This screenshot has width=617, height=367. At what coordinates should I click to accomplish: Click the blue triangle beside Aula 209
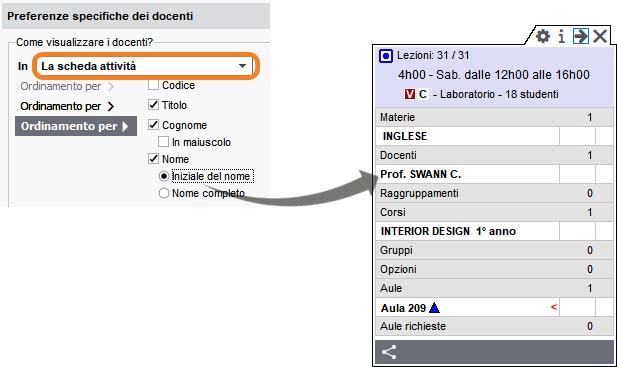click(x=434, y=308)
